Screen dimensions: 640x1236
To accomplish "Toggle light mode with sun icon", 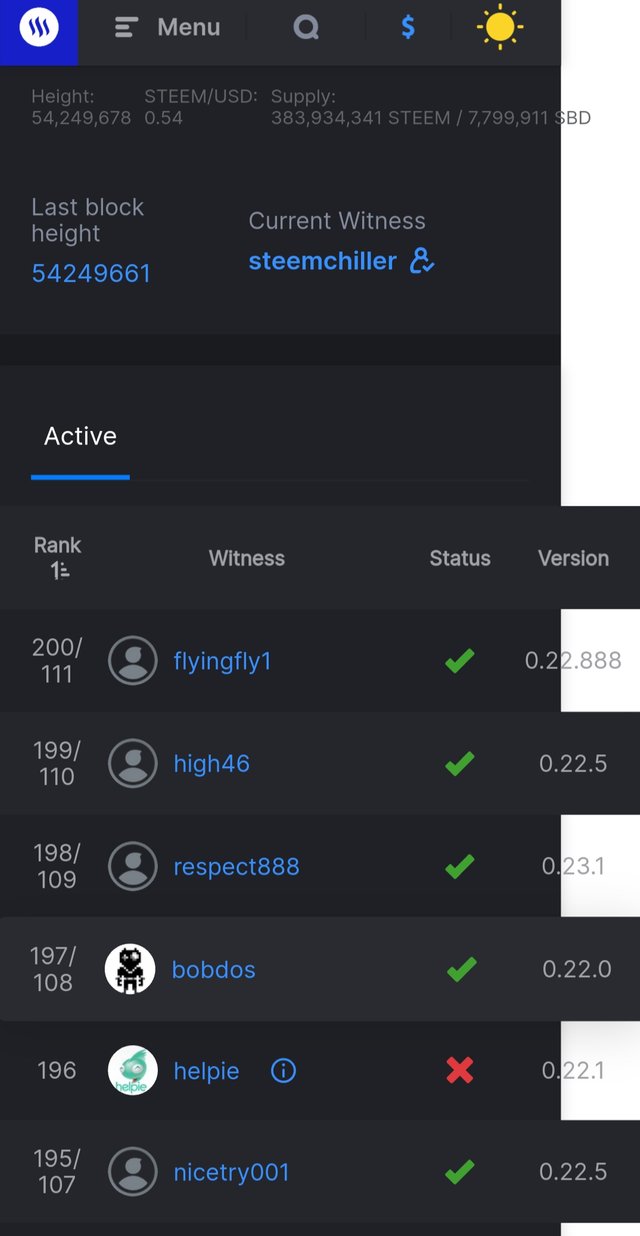I will coord(499,28).
